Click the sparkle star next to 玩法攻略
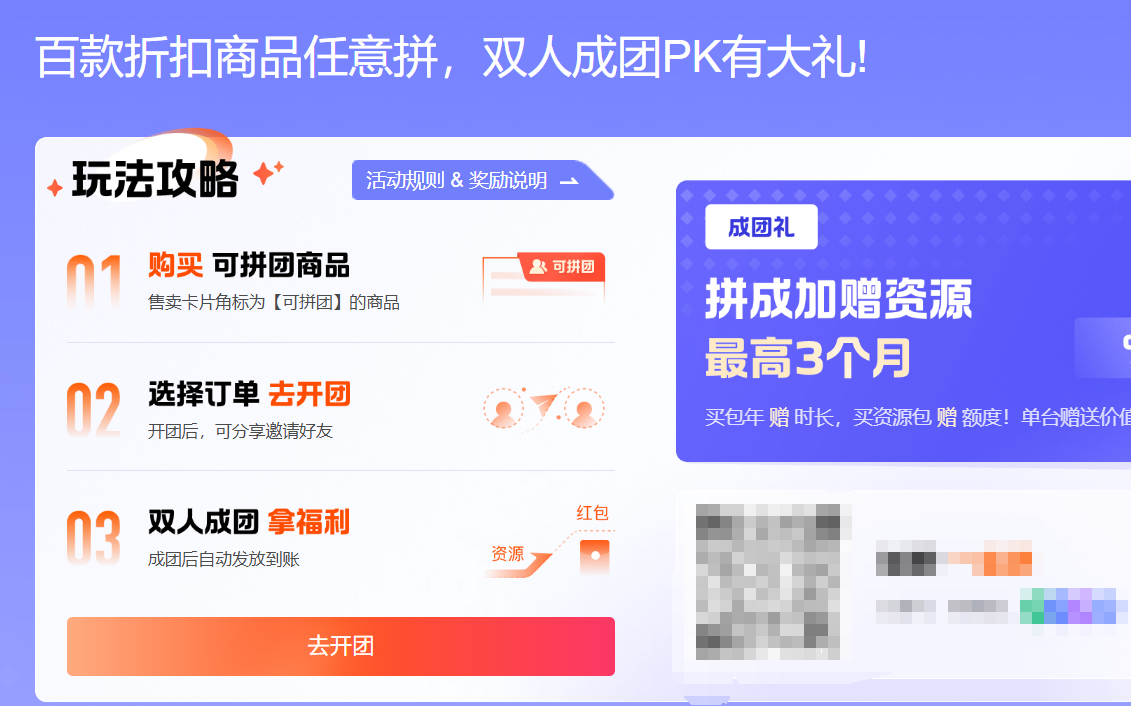Screen dimensions: 1131x706 pyautogui.click(x=268, y=172)
